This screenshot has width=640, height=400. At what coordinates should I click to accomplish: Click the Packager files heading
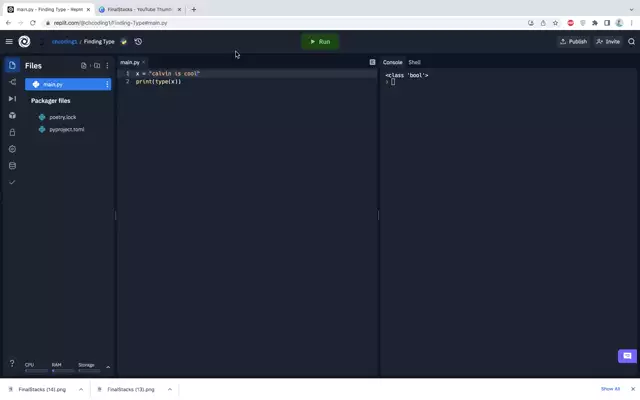point(51,101)
